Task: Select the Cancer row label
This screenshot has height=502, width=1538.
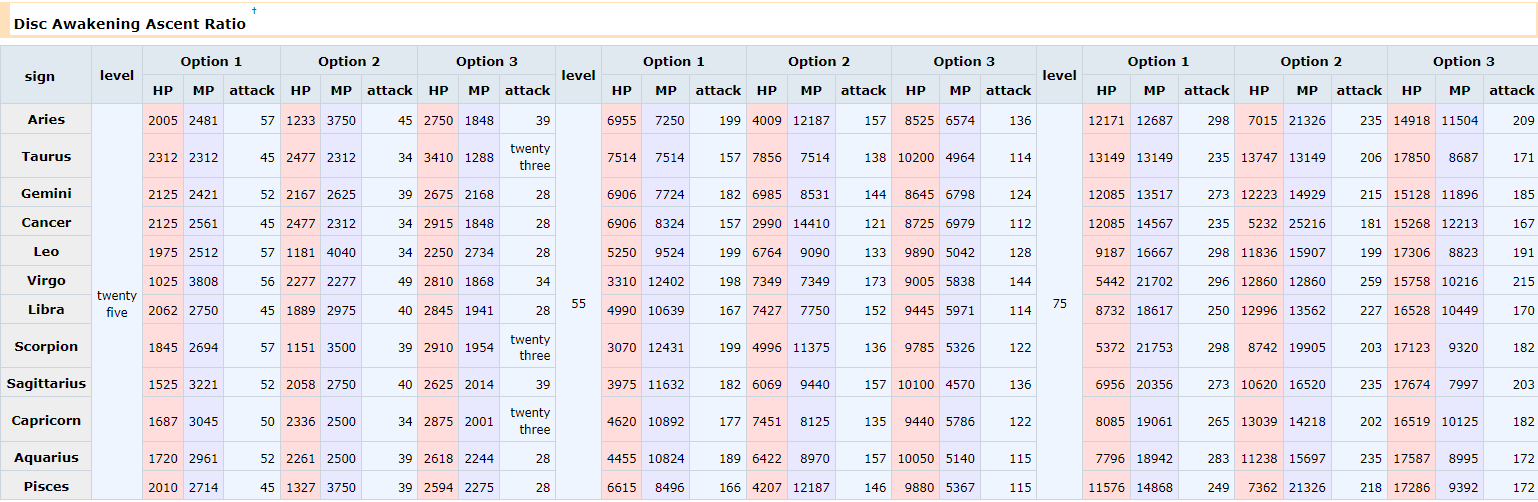Action: pos(46,222)
